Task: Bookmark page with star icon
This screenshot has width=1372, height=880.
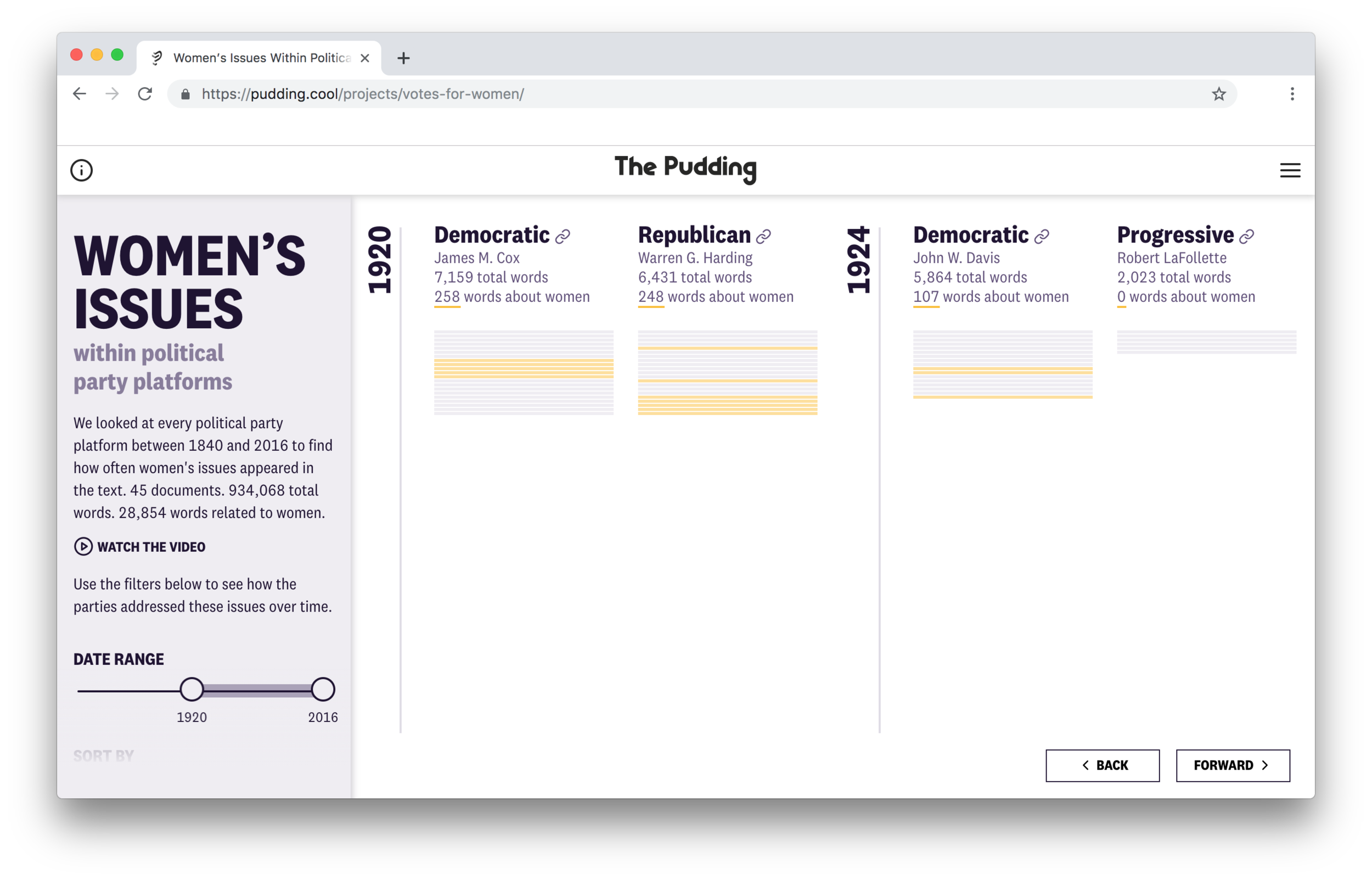Action: pos(1218,94)
